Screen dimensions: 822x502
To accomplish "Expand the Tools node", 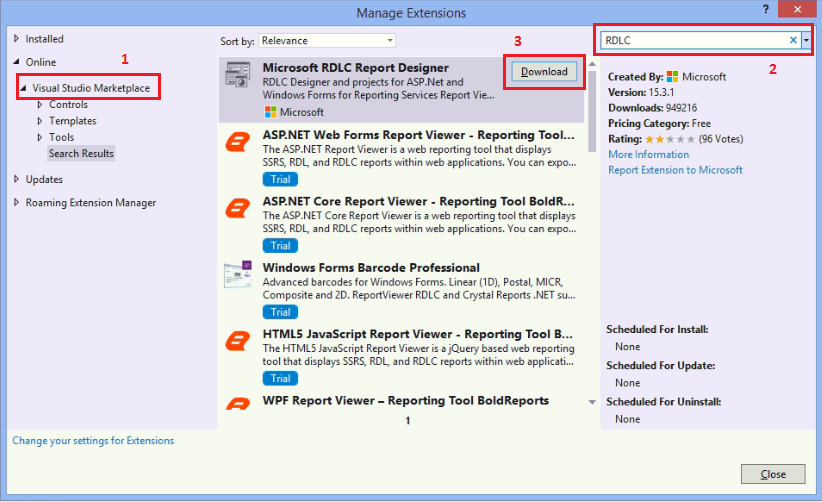I will pyautogui.click(x=40, y=137).
